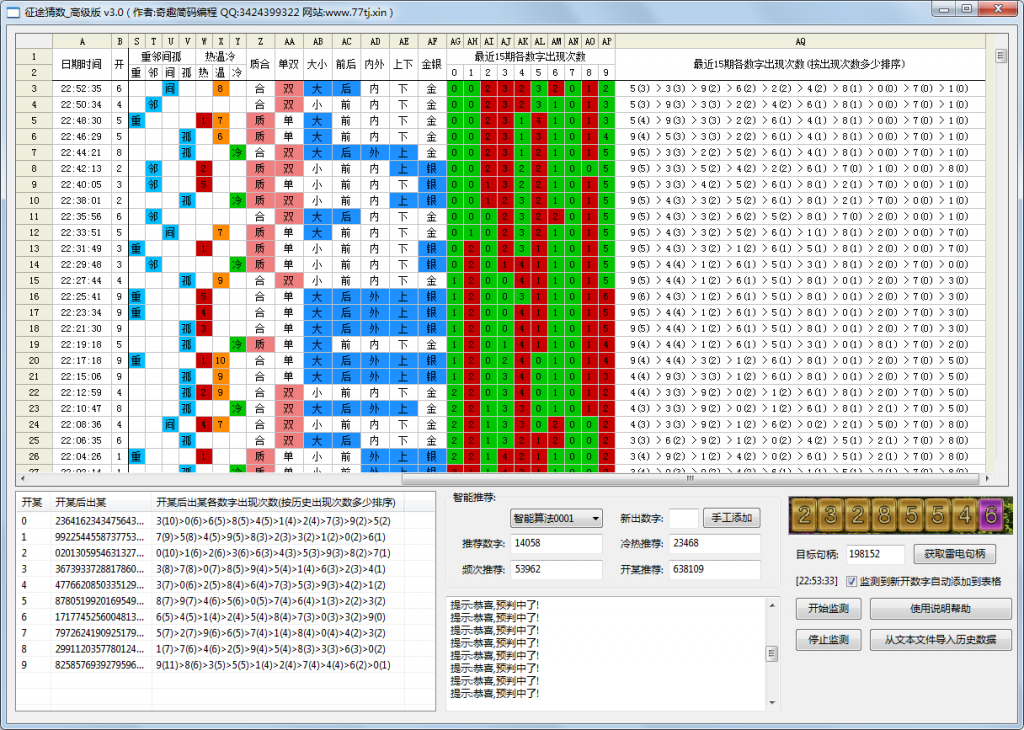Stop monitoring with the 停止监测 button
This screenshot has height=730, width=1024.
(828, 639)
